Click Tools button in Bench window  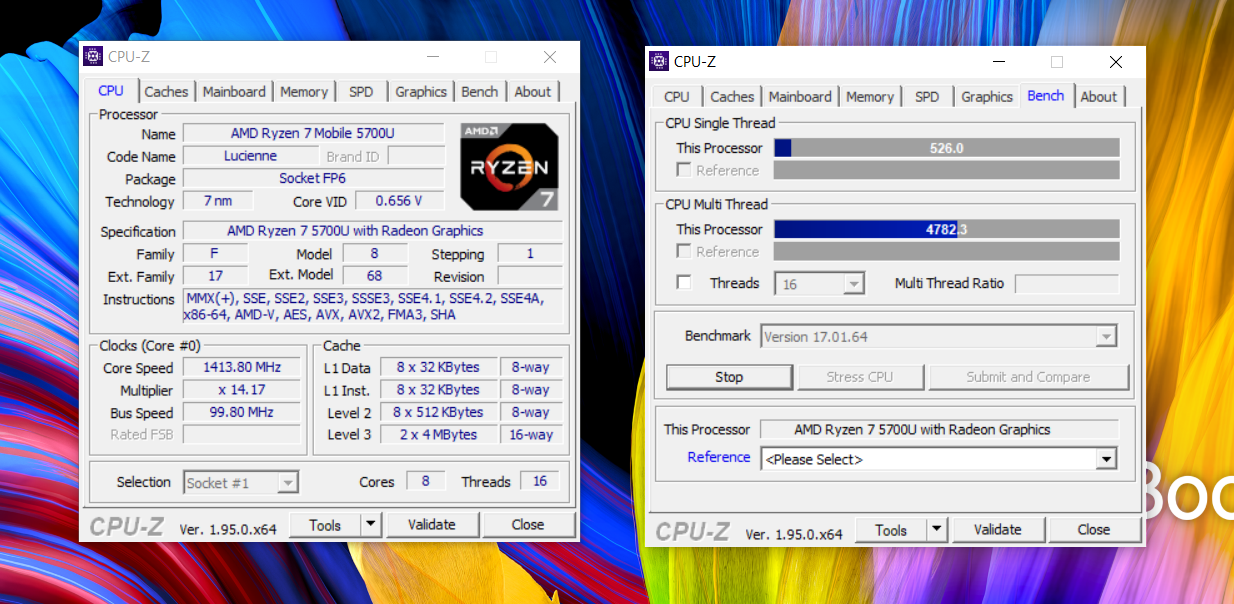click(891, 530)
